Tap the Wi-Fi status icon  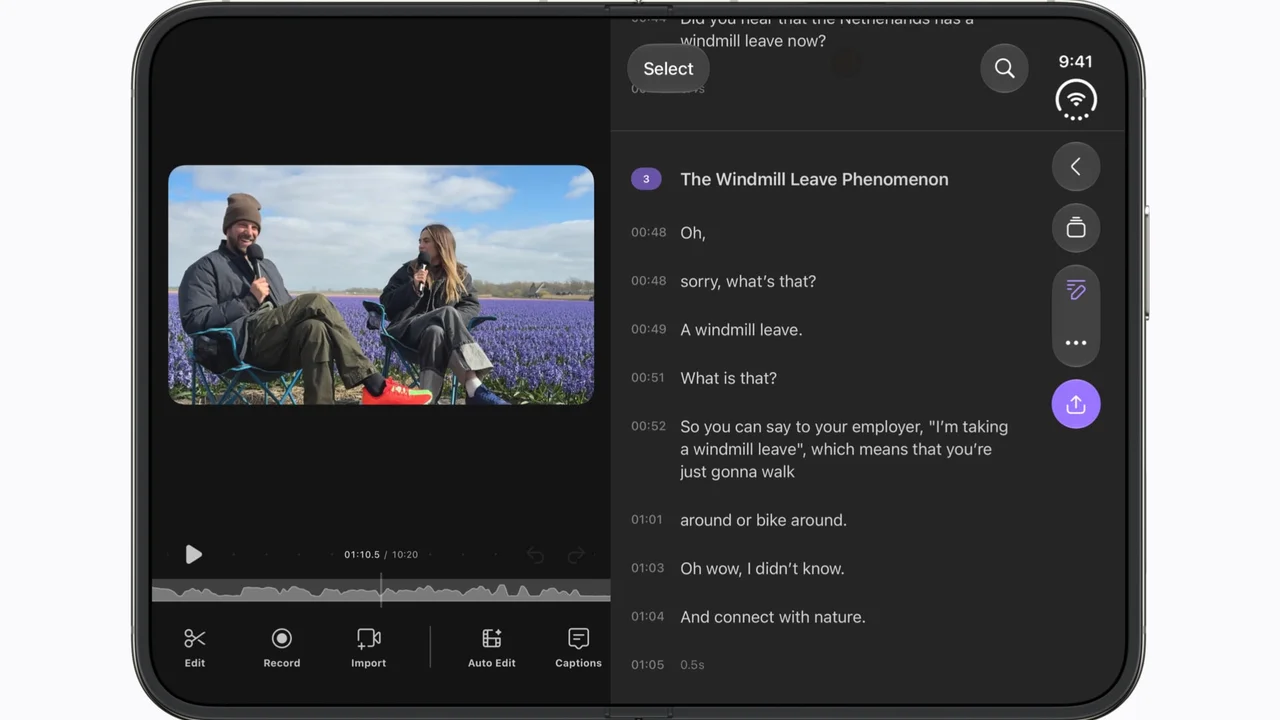click(x=1076, y=100)
